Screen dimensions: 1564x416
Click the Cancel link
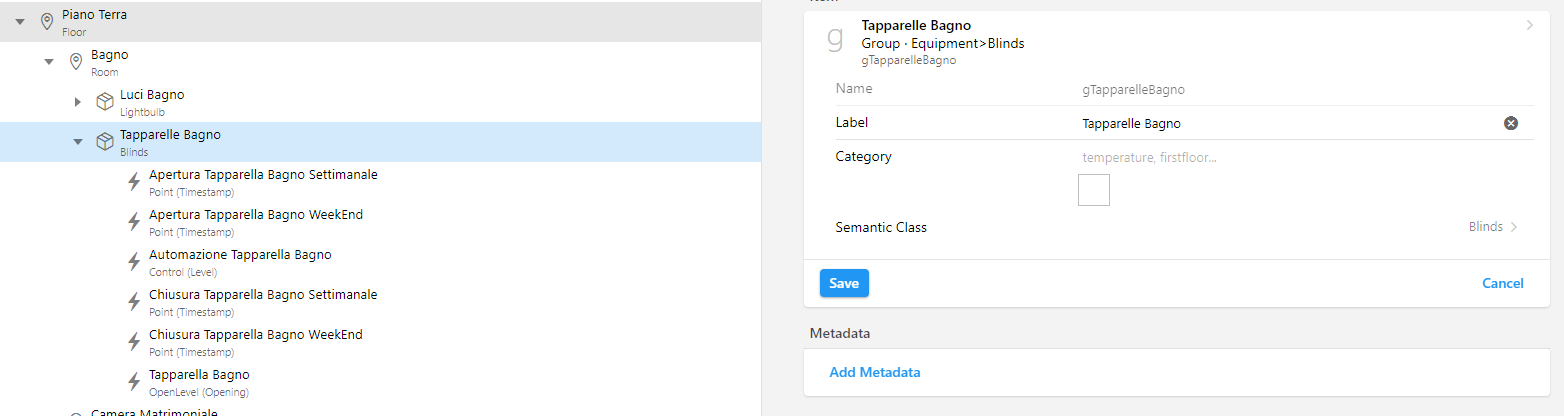coord(1502,284)
